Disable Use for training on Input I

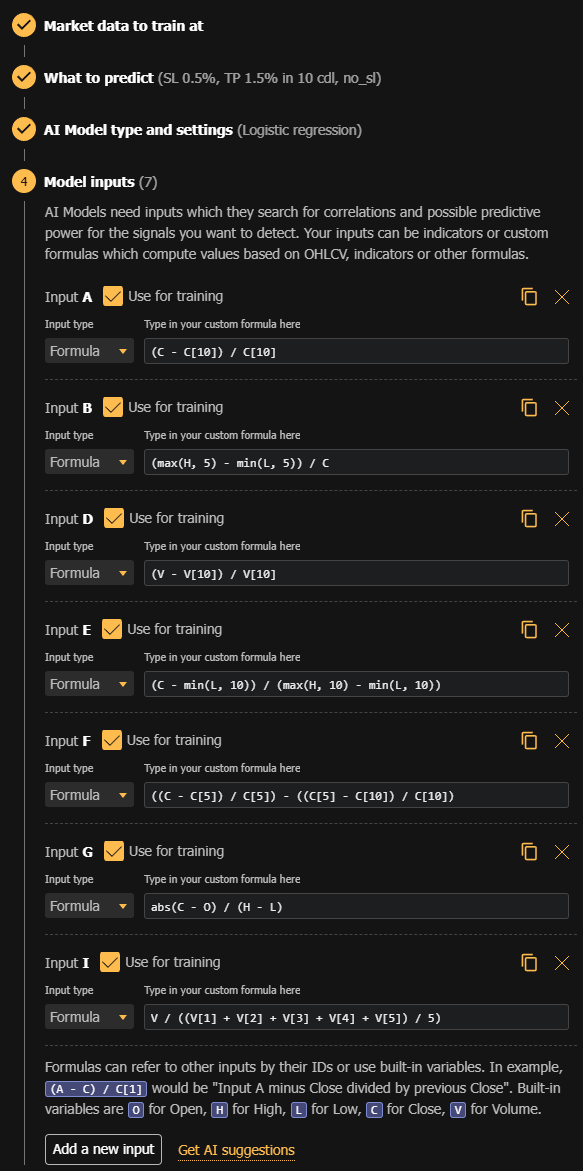110,962
